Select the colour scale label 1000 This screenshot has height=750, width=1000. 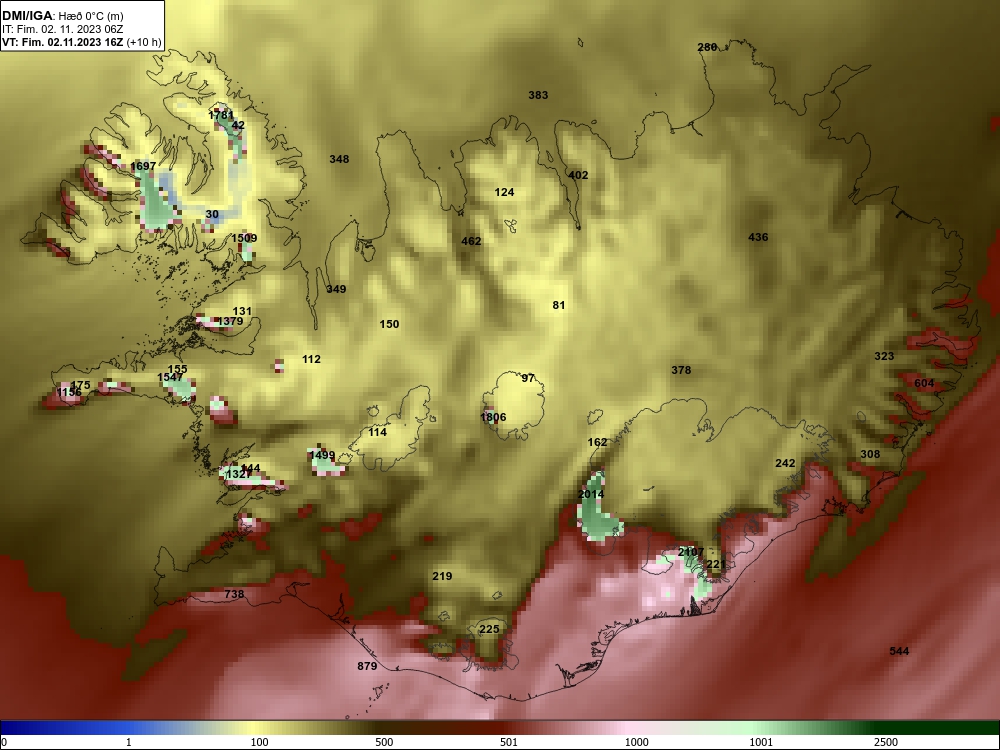pos(637,742)
